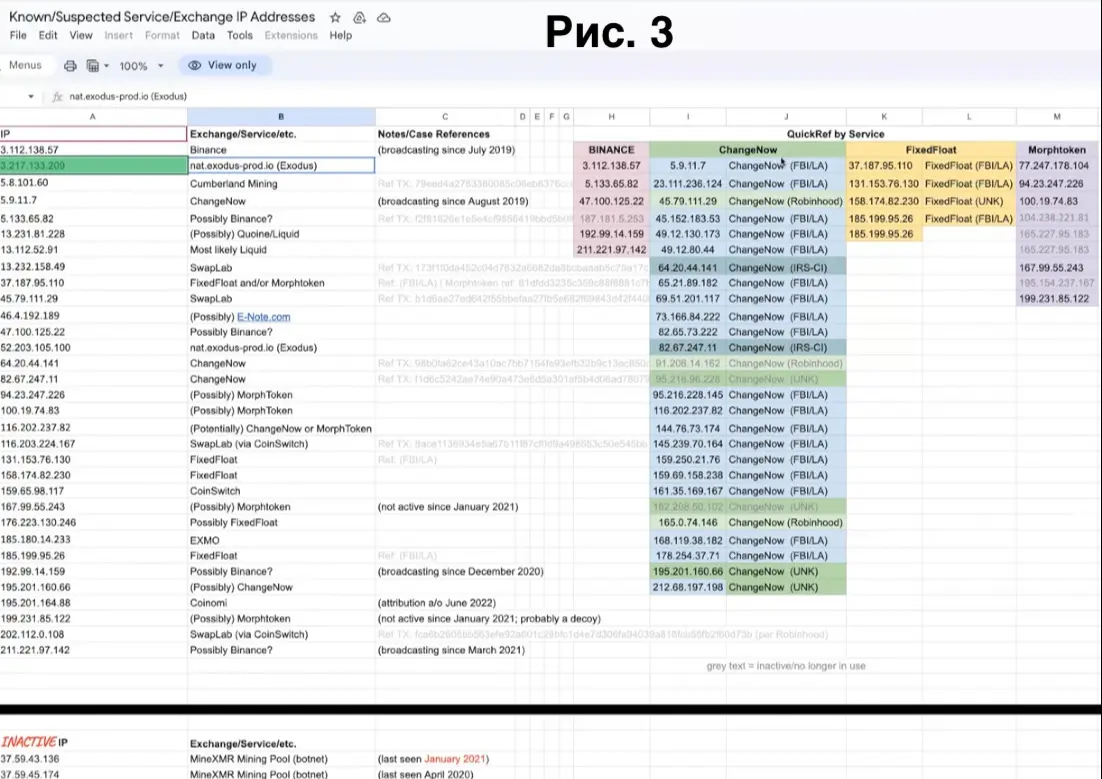Image resolution: width=1102 pixels, height=779 pixels.
Task: Open the Edit menu
Action: click(x=48, y=35)
